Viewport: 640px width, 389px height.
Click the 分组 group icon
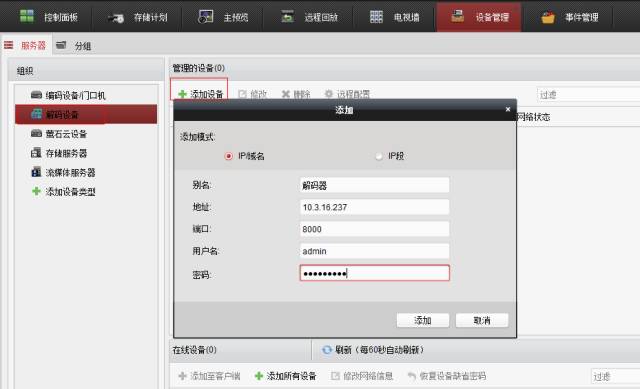[x=61, y=45]
